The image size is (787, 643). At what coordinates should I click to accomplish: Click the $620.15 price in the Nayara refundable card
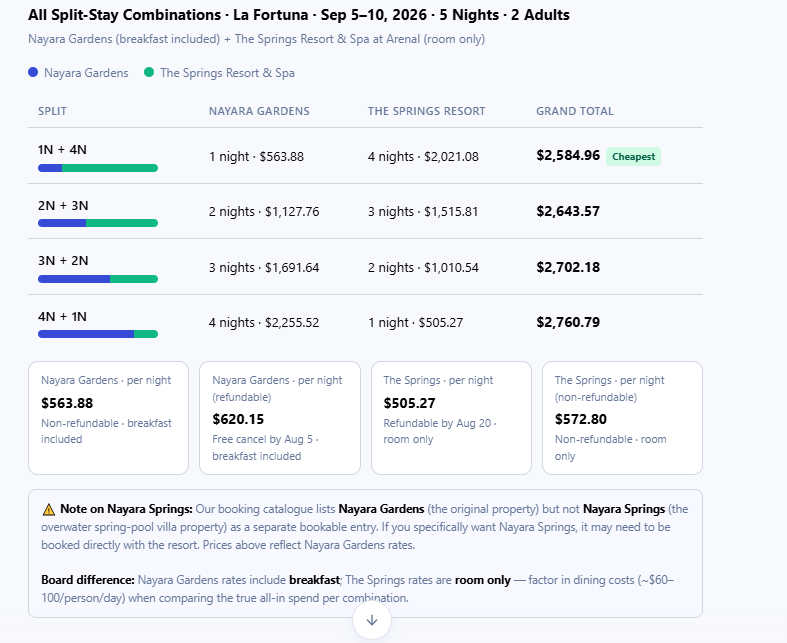pyautogui.click(x=238, y=419)
